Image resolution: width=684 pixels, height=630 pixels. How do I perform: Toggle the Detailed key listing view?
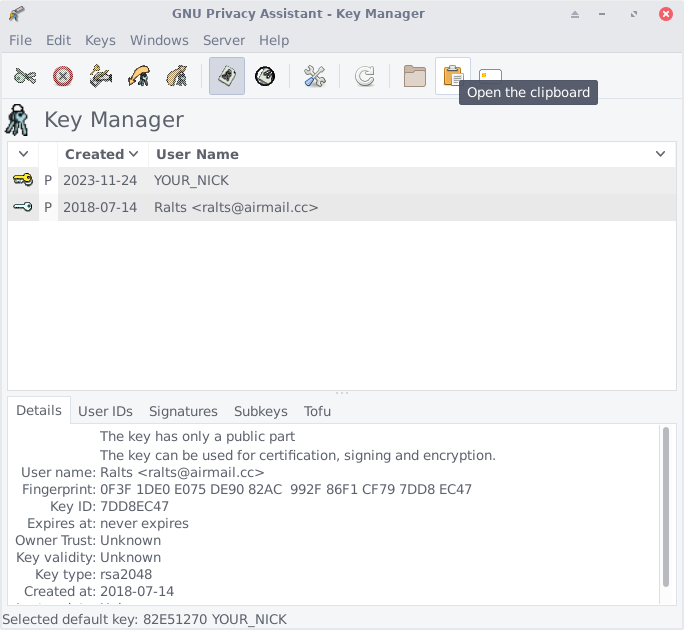tap(265, 76)
